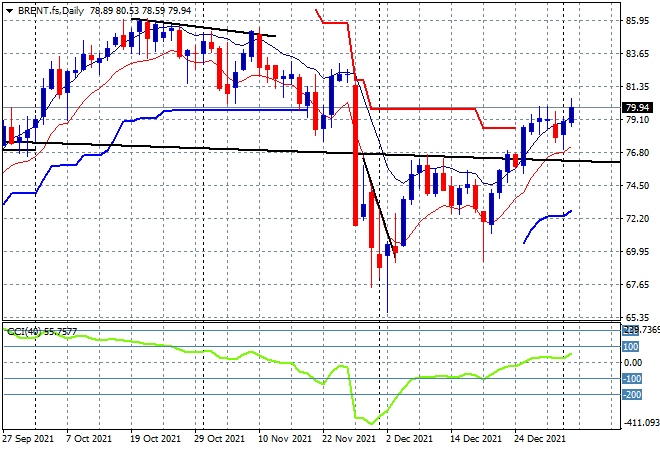Click the 65.35 price axis label
The height and width of the screenshot is (450, 660).
pos(638,317)
